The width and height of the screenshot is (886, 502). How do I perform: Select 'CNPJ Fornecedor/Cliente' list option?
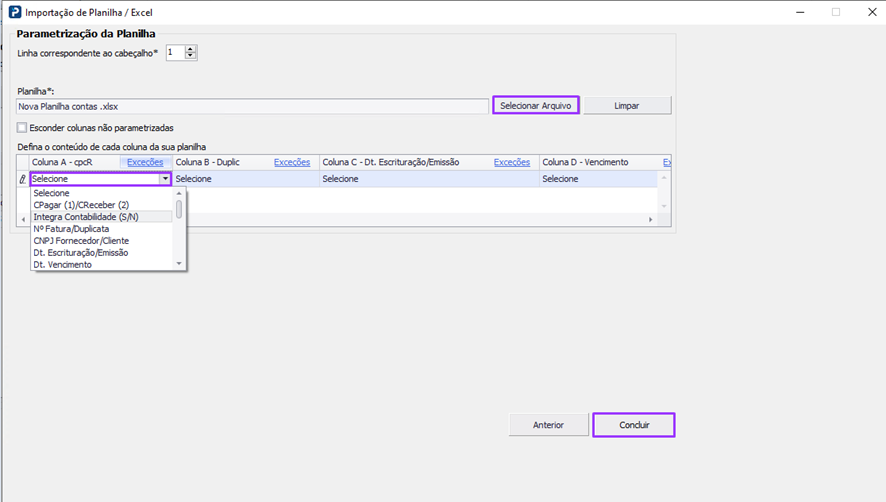(x=81, y=241)
